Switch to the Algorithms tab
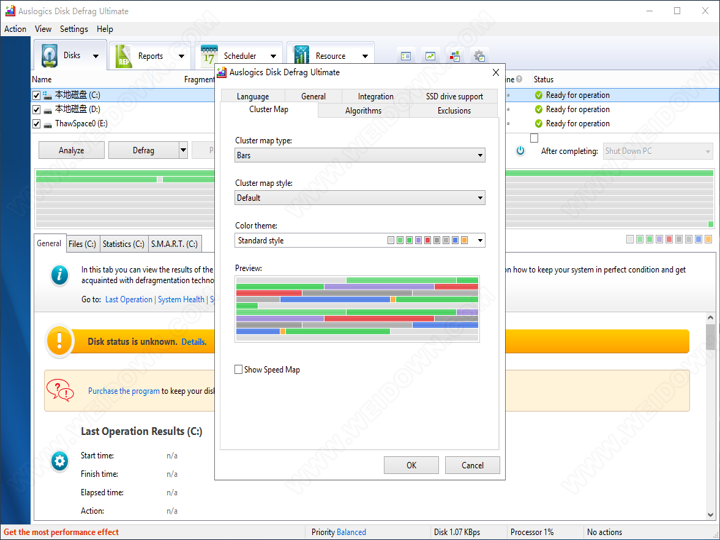 (363, 111)
